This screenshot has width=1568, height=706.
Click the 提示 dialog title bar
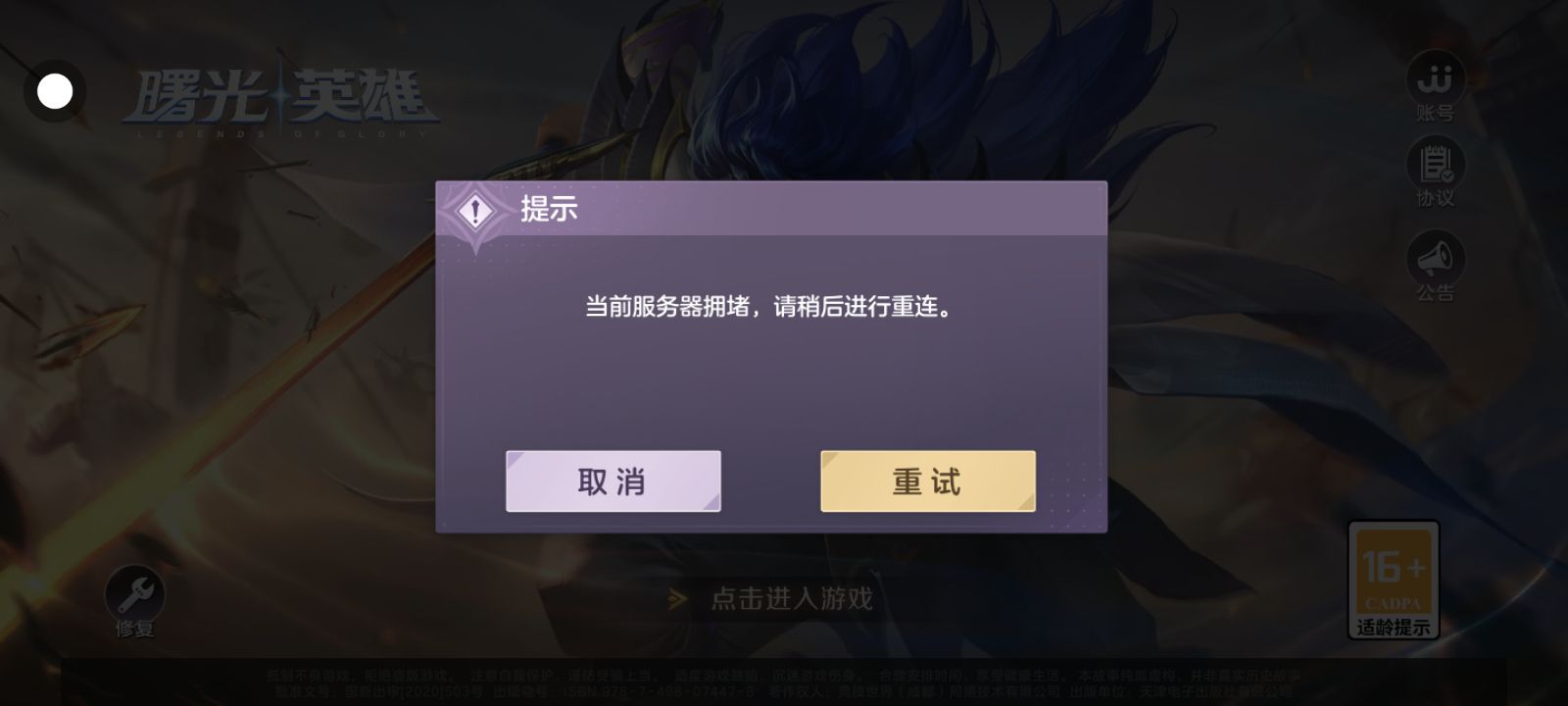(x=771, y=209)
